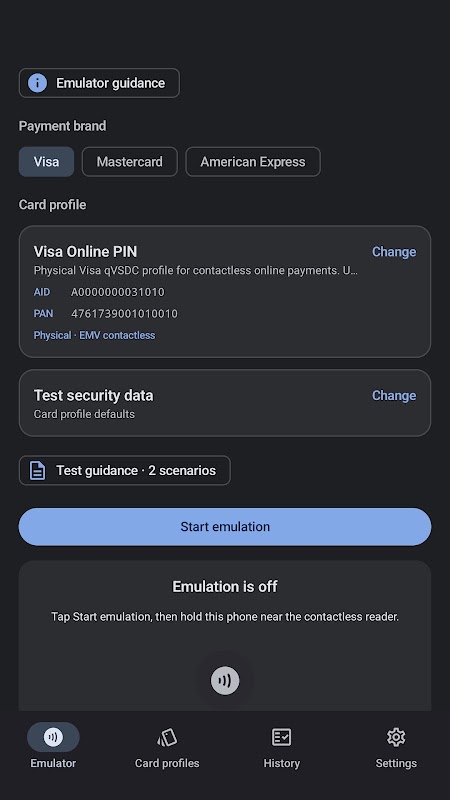This screenshot has width=450, height=800.
Task: Expand Test guidance 2 scenarios
Action: [x=124, y=470]
